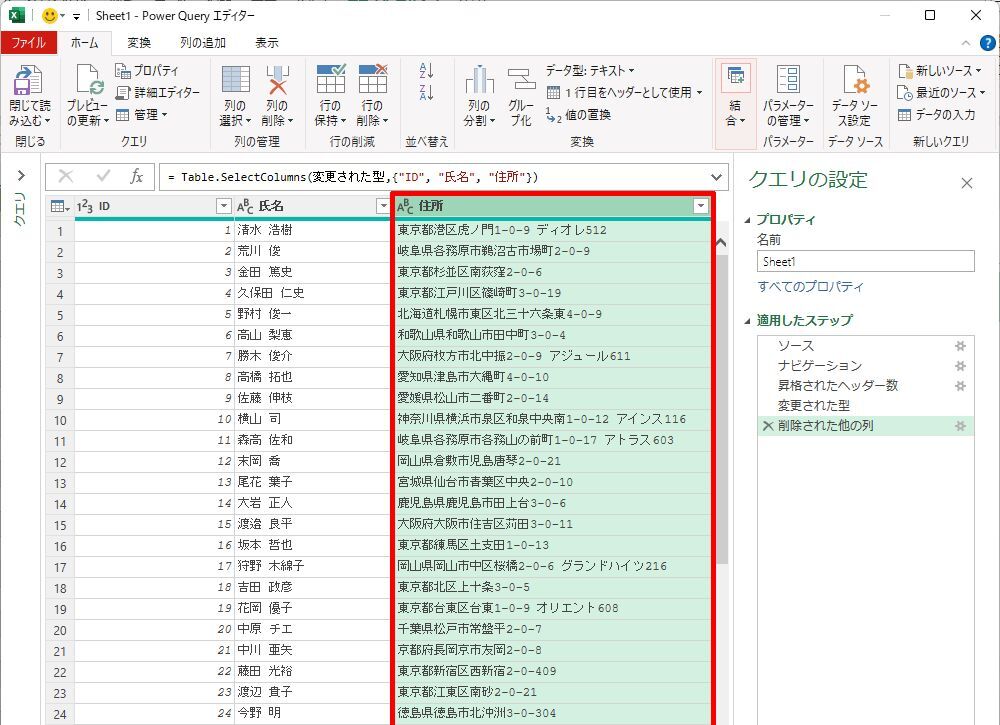Click the 閉じて読み込む (Close & Load) icon
The width and height of the screenshot is (1000, 725).
[29, 82]
